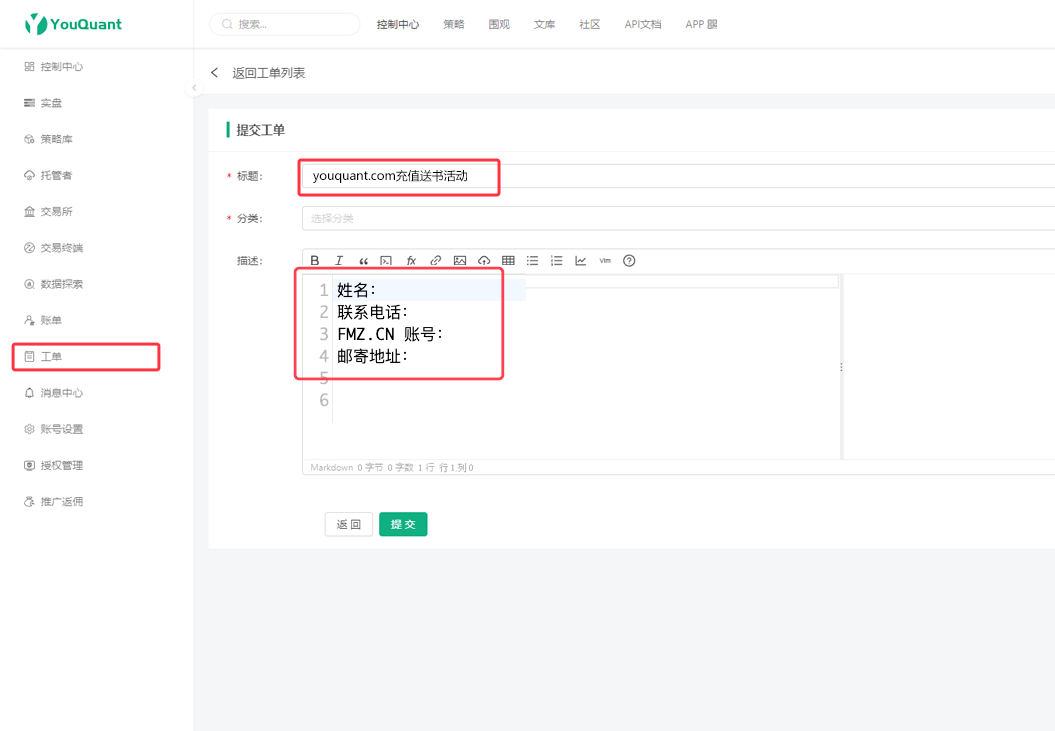Click the 返回 back button
This screenshot has height=731, width=1055.
(349, 524)
